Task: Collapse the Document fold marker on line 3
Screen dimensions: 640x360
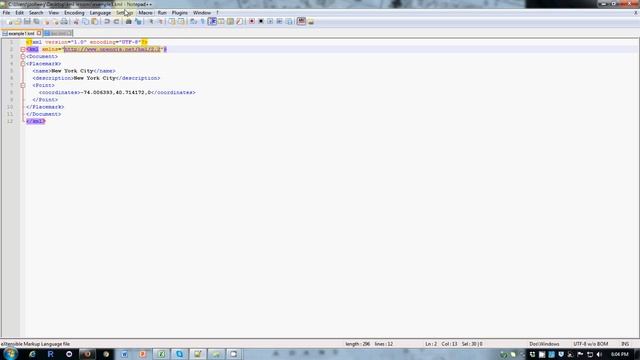Action: 23,56
